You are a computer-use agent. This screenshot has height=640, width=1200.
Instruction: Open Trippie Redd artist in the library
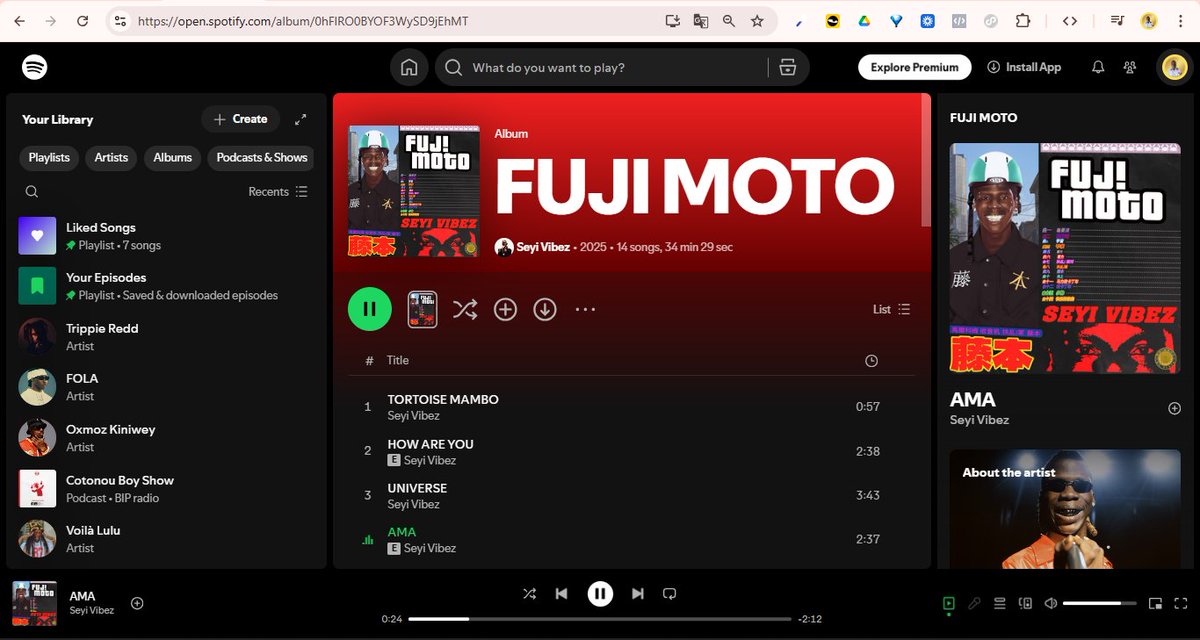[168, 337]
